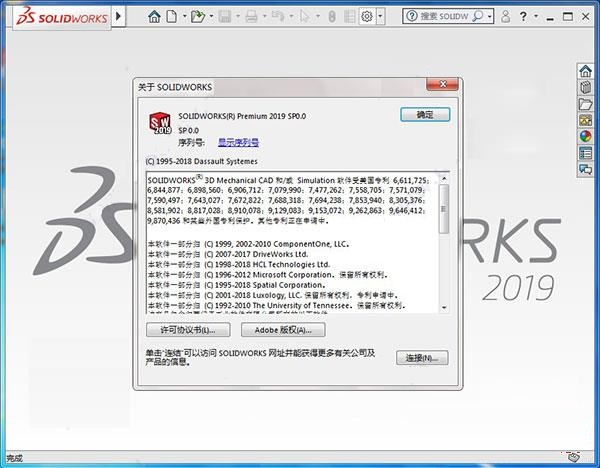Create a new document with the New icon
Image resolution: width=600 pixels, height=468 pixels.
[x=171, y=16]
